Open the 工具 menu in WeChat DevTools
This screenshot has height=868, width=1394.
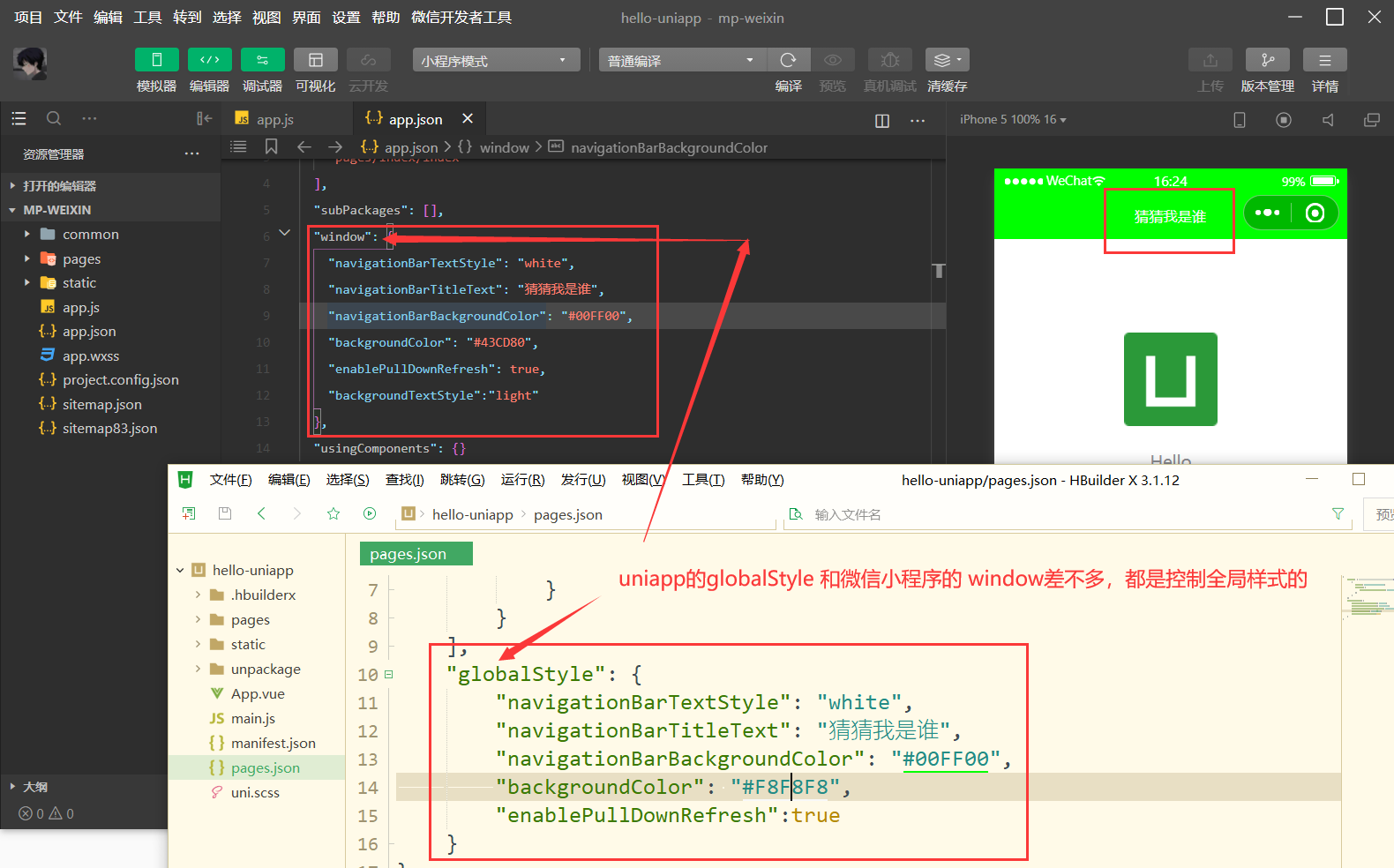[147, 17]
